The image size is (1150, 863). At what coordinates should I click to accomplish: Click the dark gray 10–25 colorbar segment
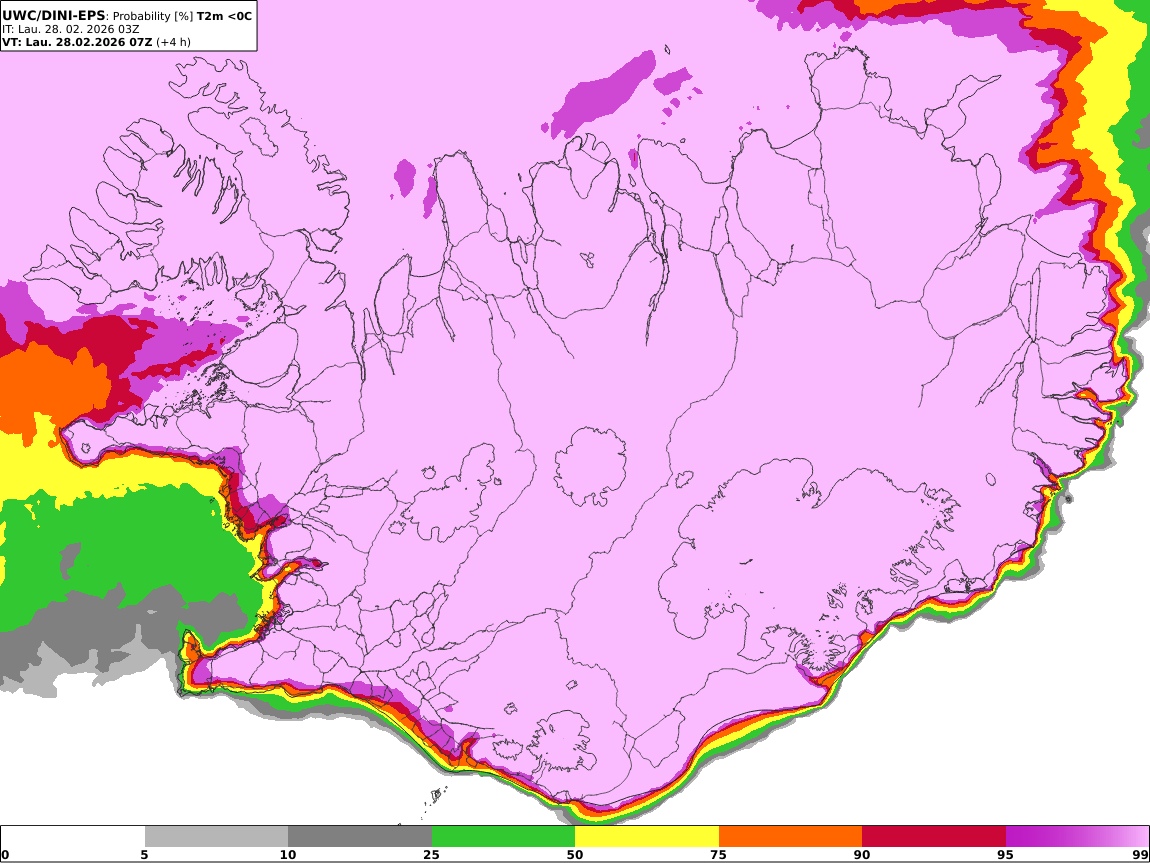(x=360, y=837)
